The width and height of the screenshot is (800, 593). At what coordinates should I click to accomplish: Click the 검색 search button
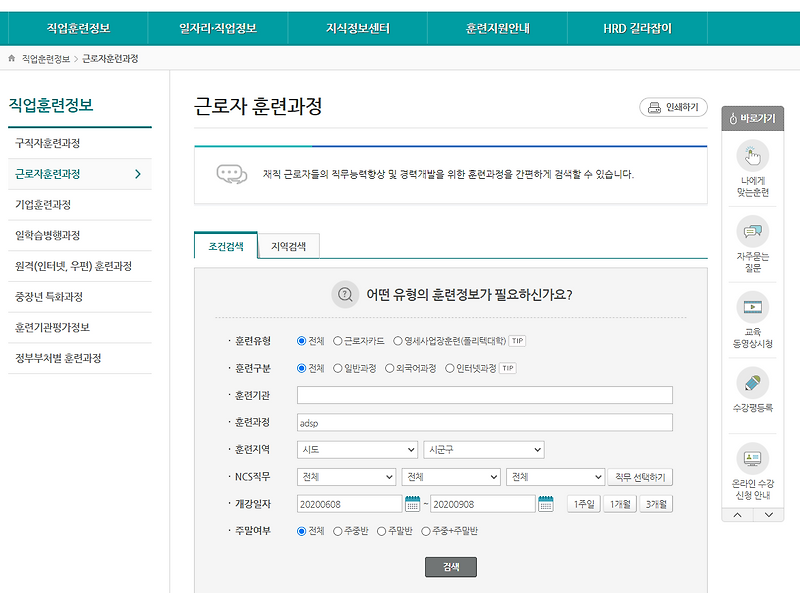[x=451, y=567]
